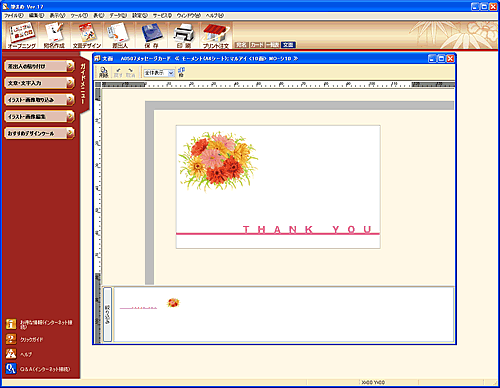Image resolution: width=500 pixels, height=388 pixels.
Task: Click the 枠 frame icon beside zoom dropdown
Action: point(181,72)
